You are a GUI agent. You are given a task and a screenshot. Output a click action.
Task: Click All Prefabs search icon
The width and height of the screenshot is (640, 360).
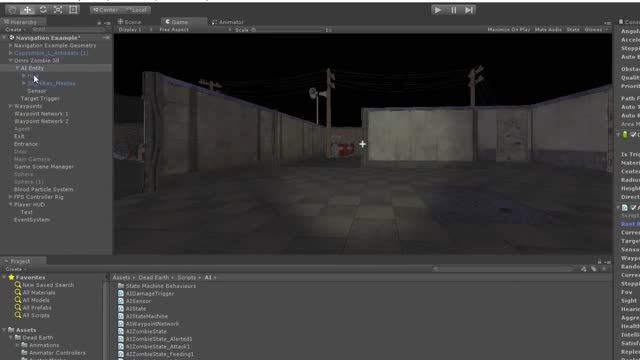(x=18, y=307)
